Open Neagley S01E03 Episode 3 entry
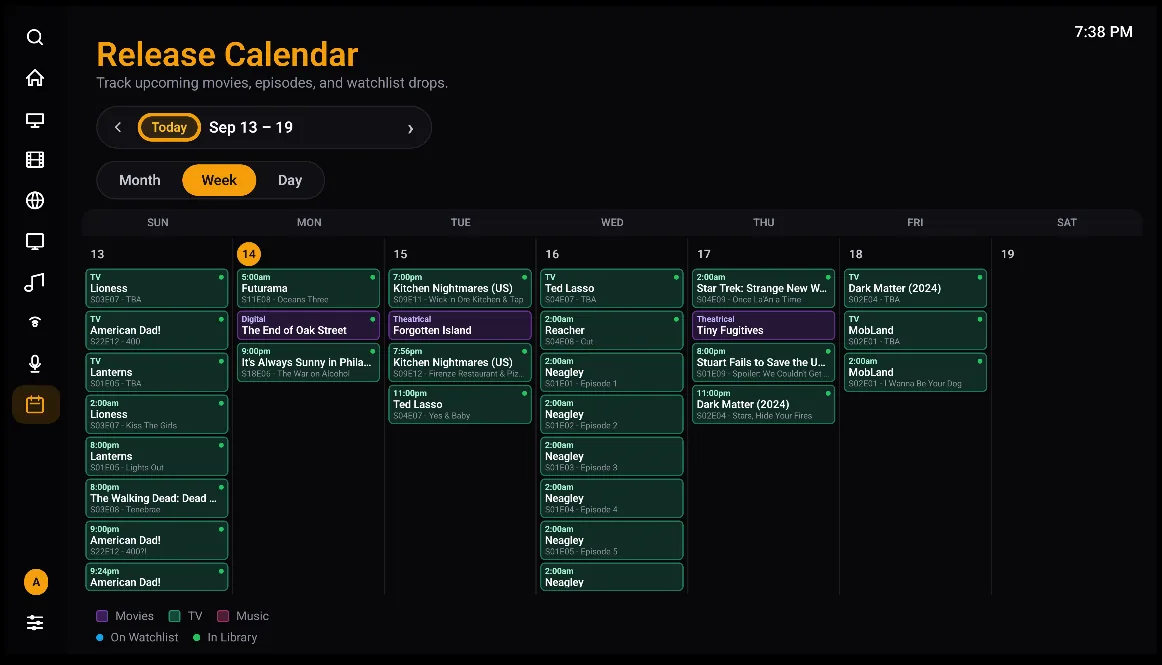 pyautogui.click(x=611, y=457)
